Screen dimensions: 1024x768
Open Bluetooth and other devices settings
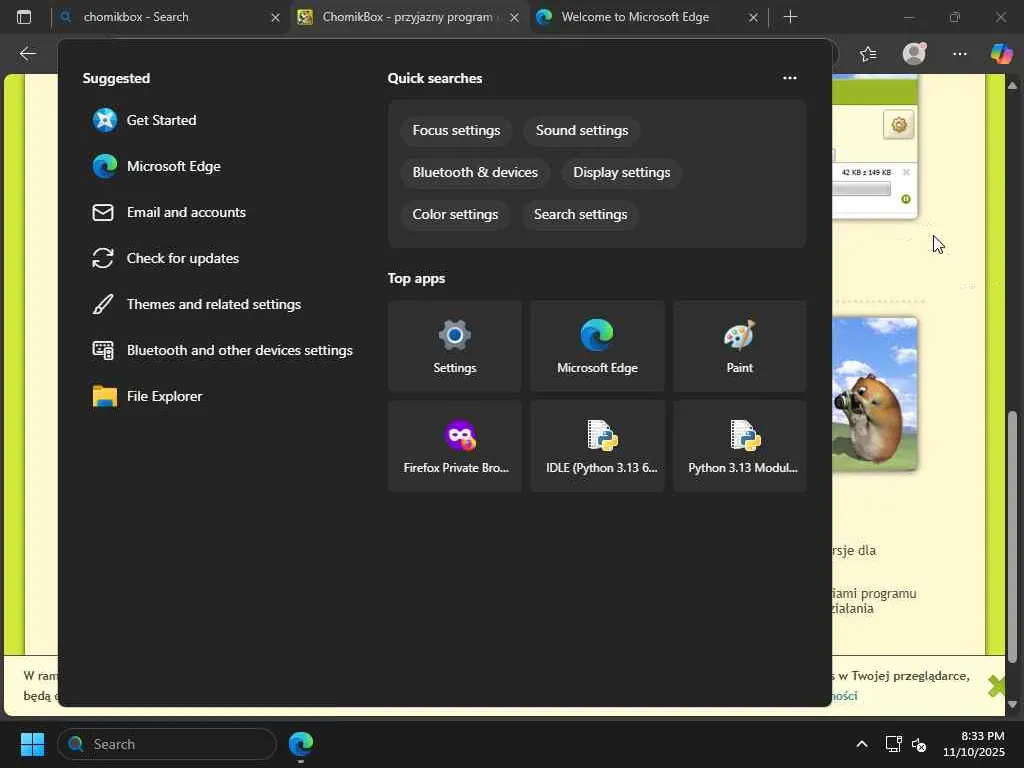pos(222,351)
